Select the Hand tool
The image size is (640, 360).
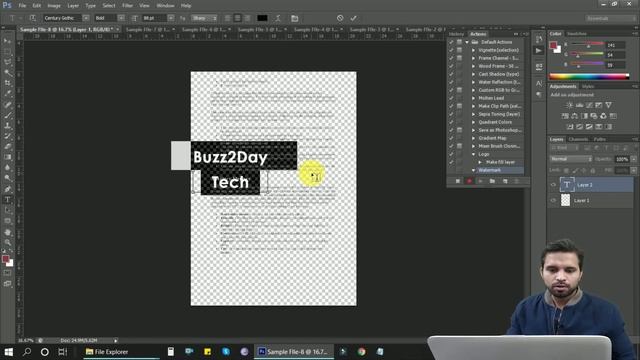7,232
